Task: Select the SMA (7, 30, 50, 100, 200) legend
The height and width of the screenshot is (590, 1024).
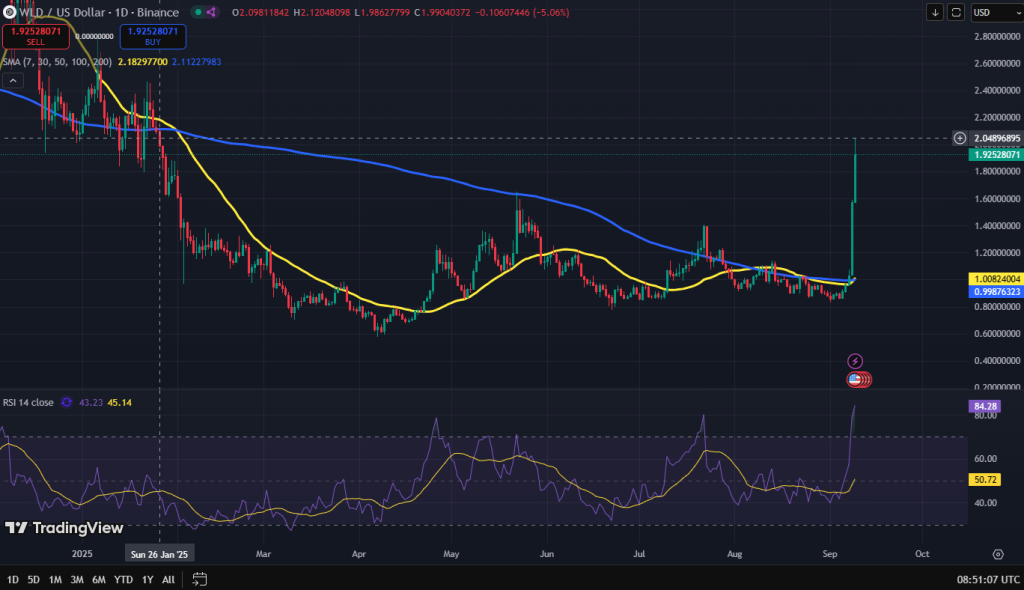Action: coord(57,61)
